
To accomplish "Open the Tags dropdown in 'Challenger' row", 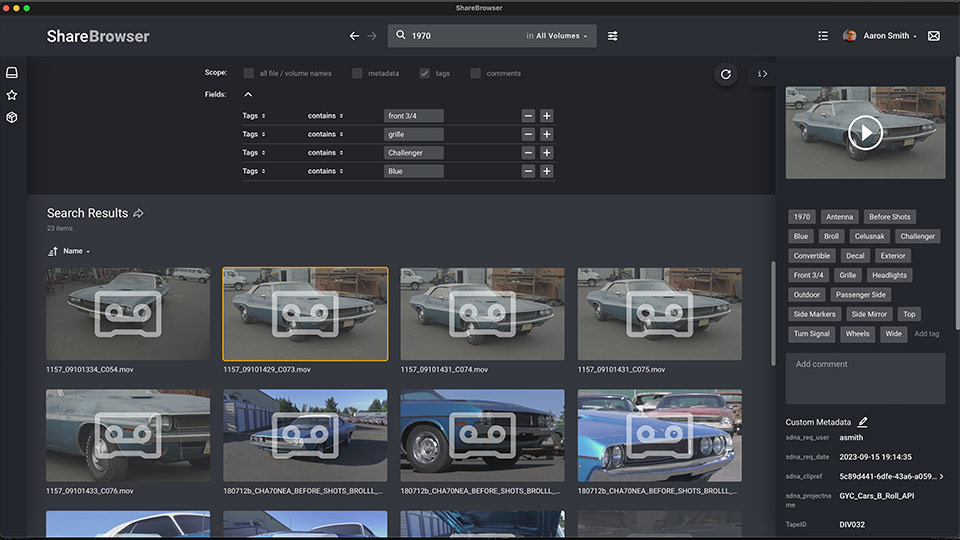I will 253,152.
